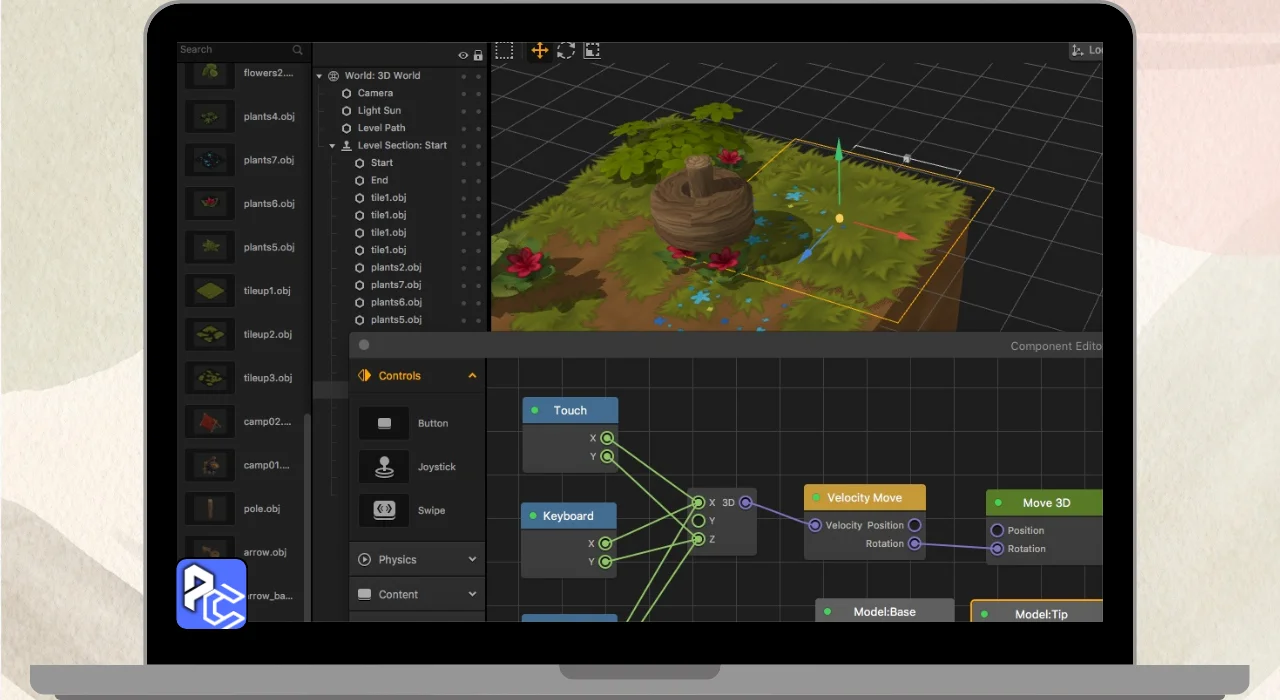Choose the rectangular selection tool
The width and height of the screenshot is (1280, 700).
coord(505,50)
